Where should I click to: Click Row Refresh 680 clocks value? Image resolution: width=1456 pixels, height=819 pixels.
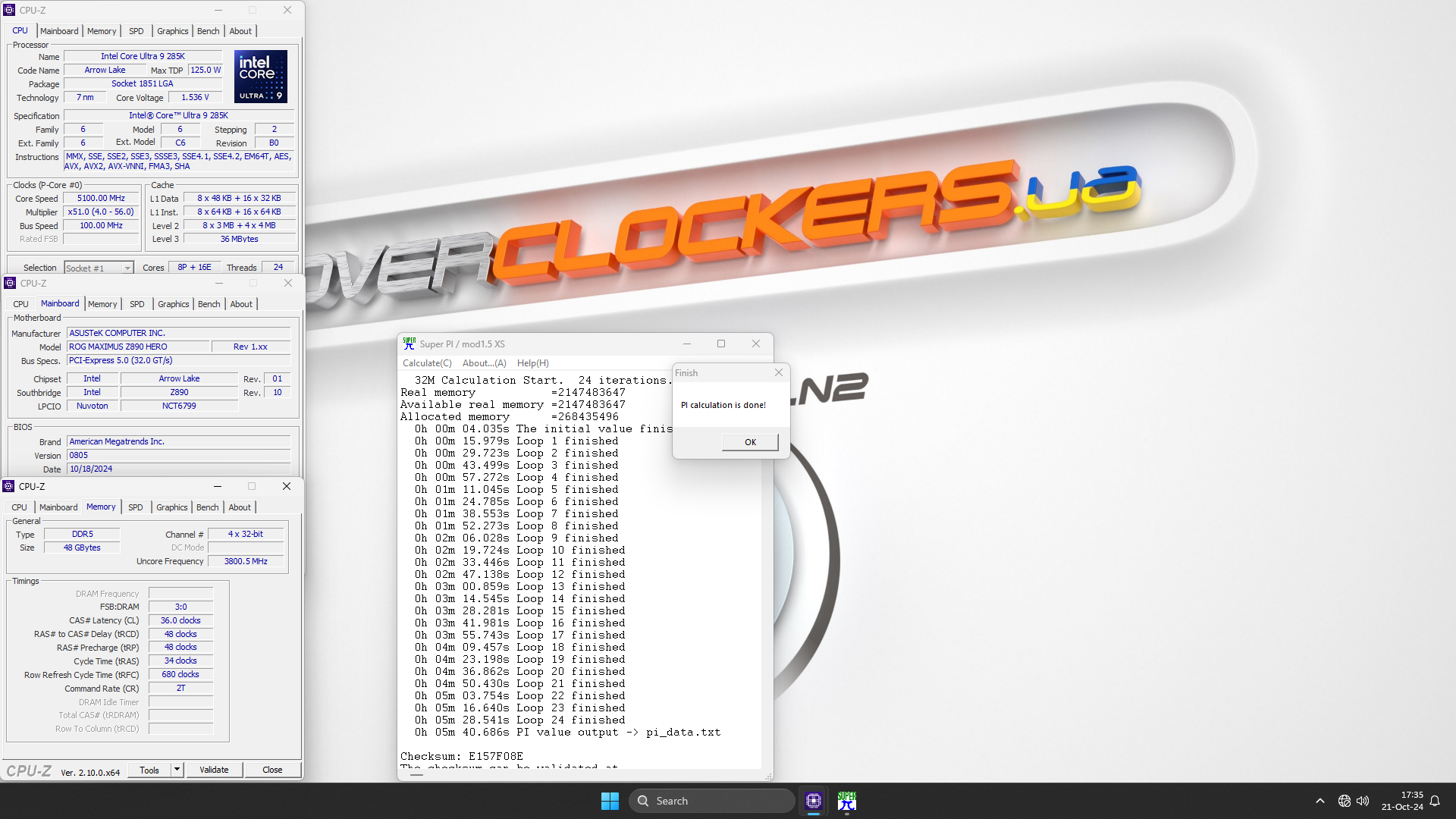pos(180,674)
